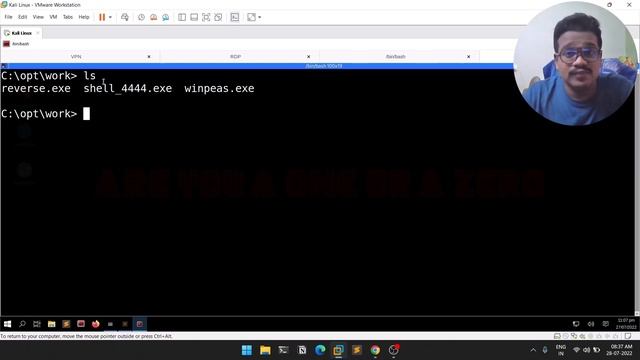Toggle the thumbnail bar view icon
The width and height of the screenshot is (640, 360).
(x=194, y=17)
